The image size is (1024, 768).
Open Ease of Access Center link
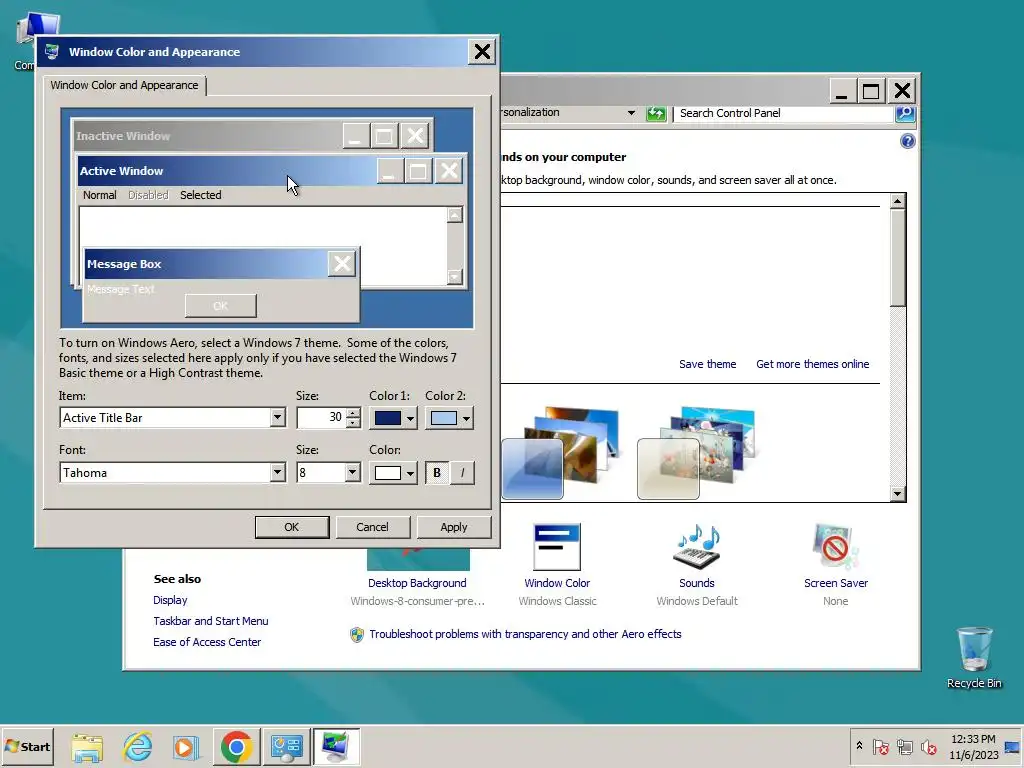pyautogui.click(x=206, y=642)
